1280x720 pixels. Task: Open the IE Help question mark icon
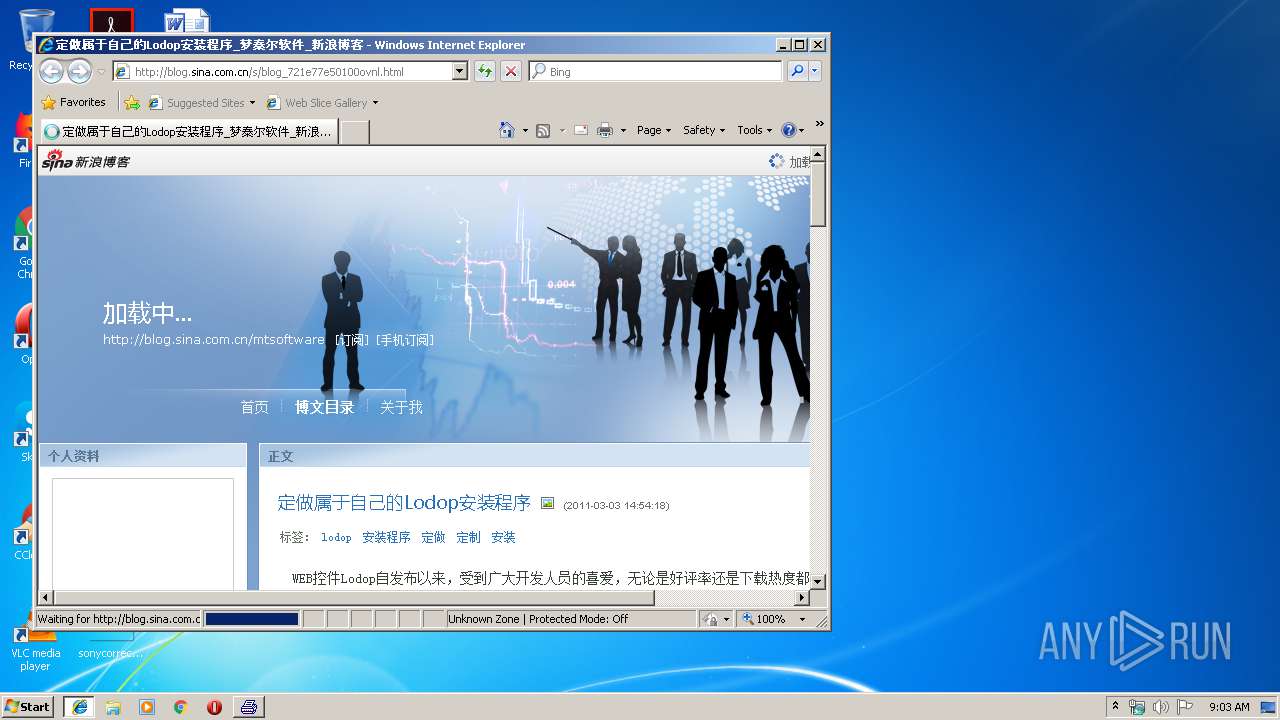[x=788, y=130]
